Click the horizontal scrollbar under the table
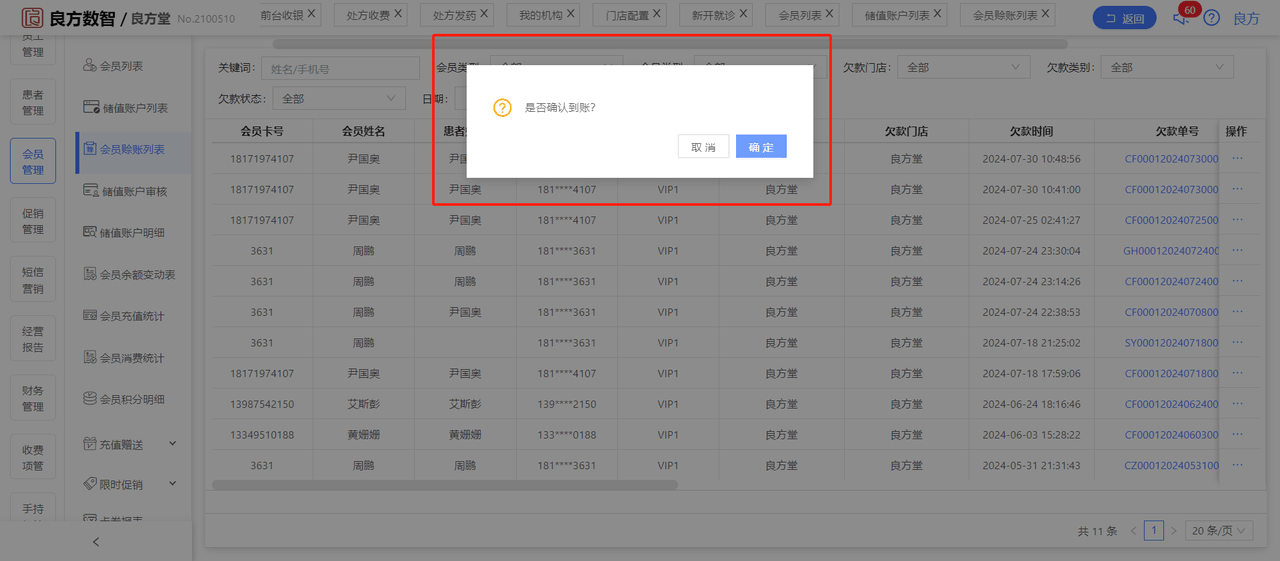Image resolution: width=1280 pixels, height=561 pixels. click(445, 485)
